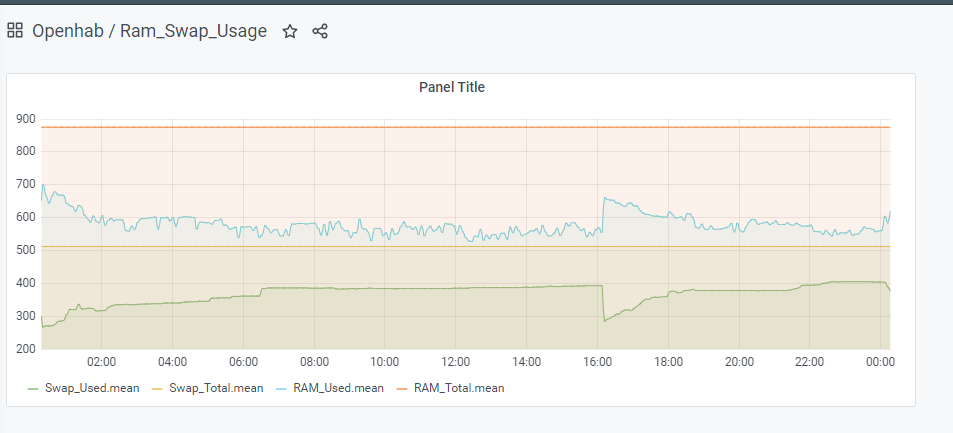
Task: Open color picker for Swap_Used.mean green line
Action: pyautogui.click(x=34, y=388)
